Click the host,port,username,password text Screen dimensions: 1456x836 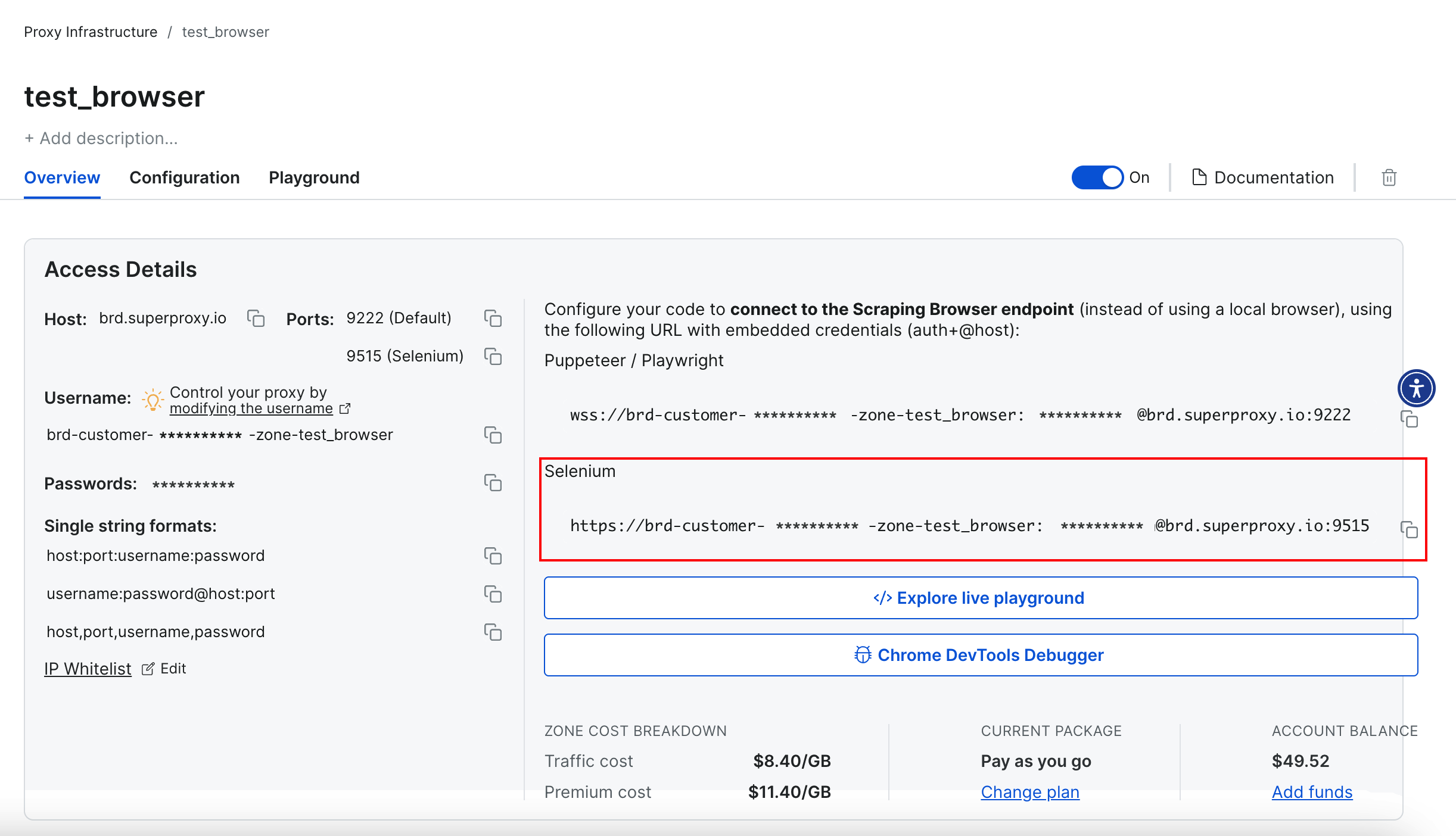coord(155,632)
